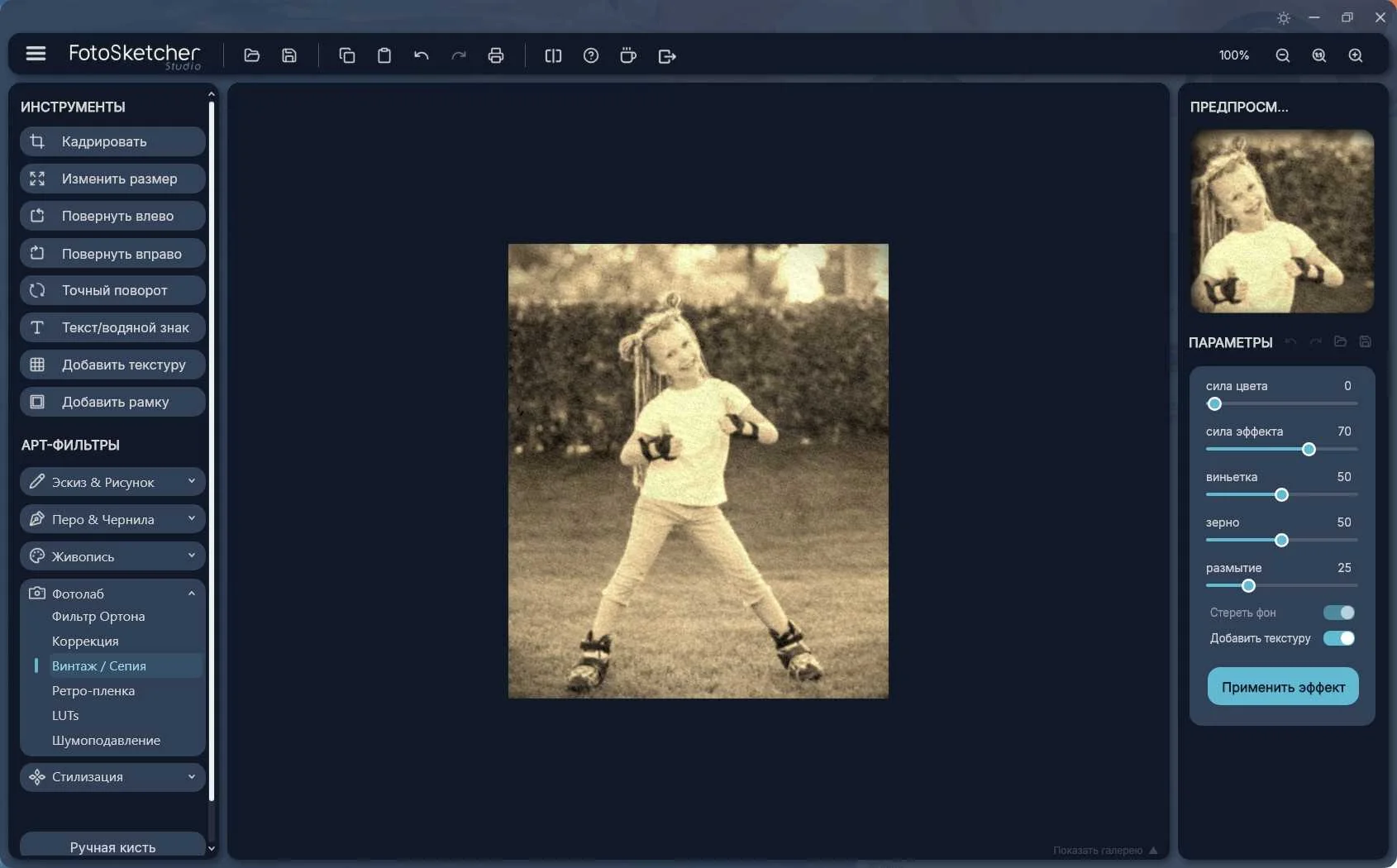The height and width of the screenshot is (868, 1397).
Task: Disable the 'Добавить текстуру' switch
Action: (x=1339, y=638)
